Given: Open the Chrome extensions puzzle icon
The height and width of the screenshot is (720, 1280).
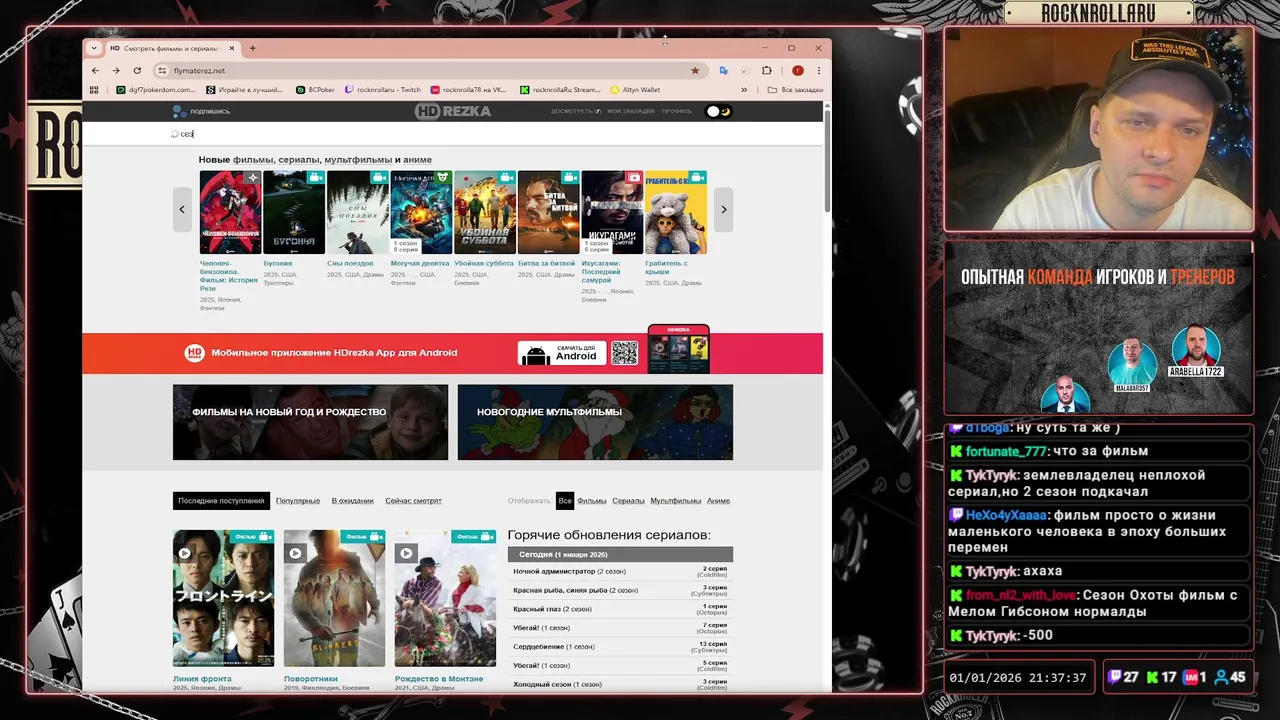Looking at the screenshot, I should pos(767,70).
